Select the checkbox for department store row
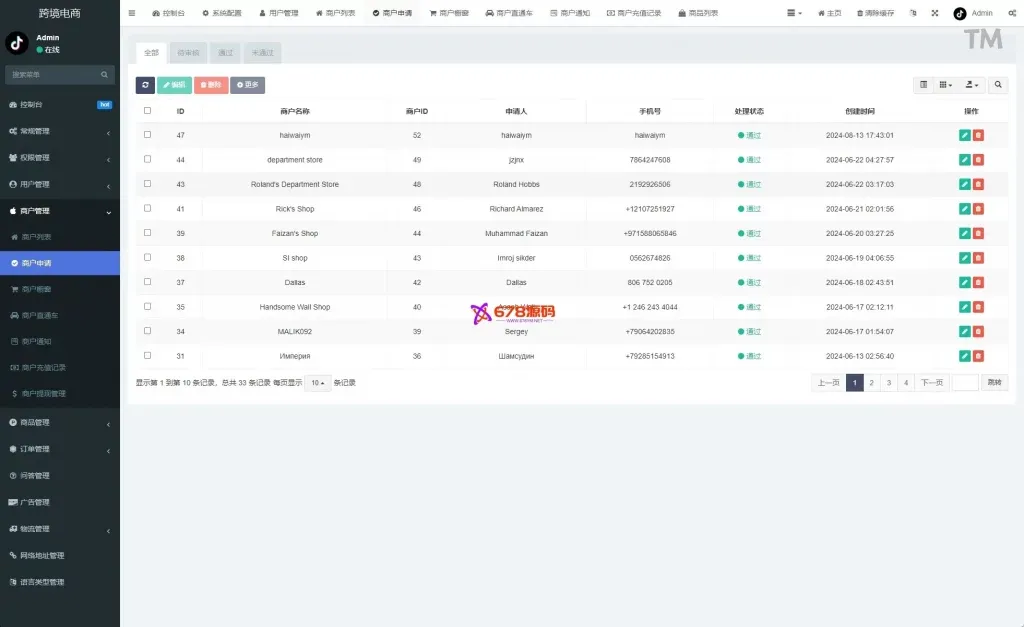 pos(148,160)
